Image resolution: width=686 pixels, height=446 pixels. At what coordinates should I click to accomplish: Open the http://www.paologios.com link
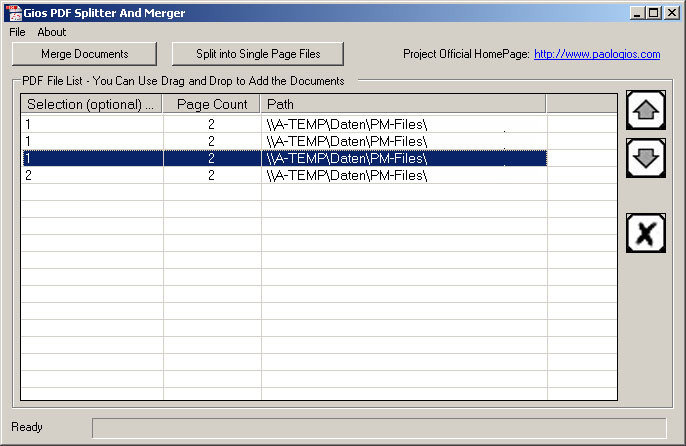click(x=597, y=54)
